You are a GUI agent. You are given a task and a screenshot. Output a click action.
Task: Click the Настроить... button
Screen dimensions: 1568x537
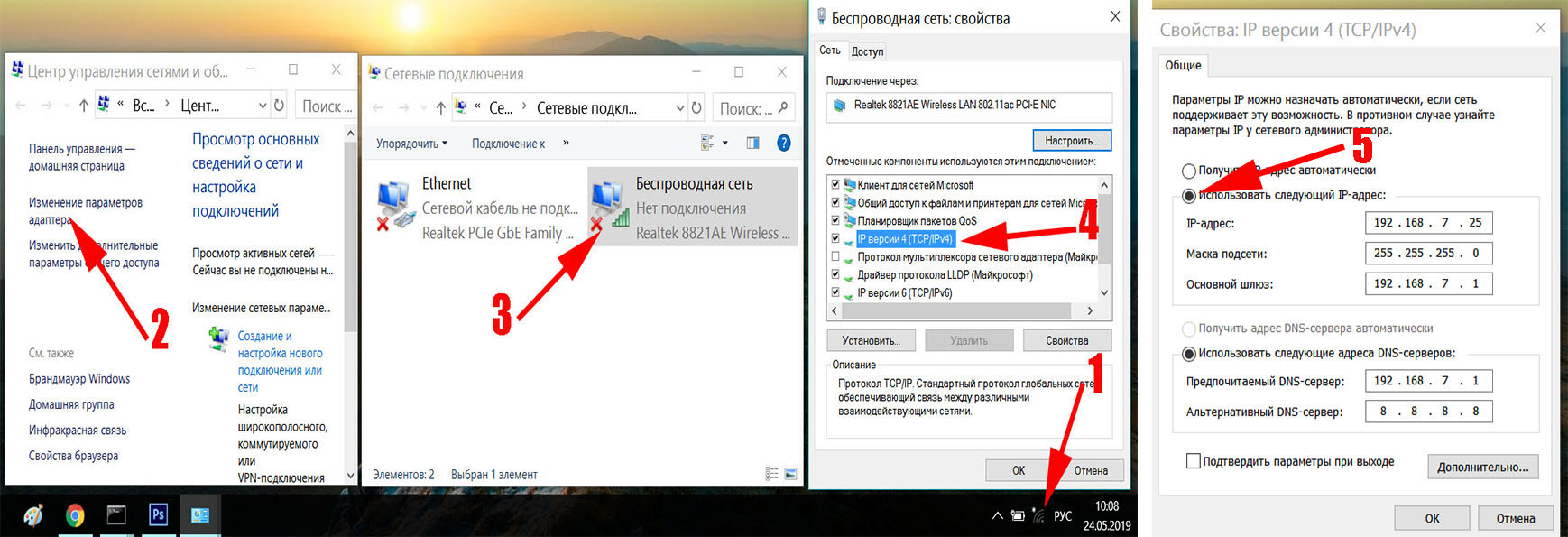tap(1072, 141)
